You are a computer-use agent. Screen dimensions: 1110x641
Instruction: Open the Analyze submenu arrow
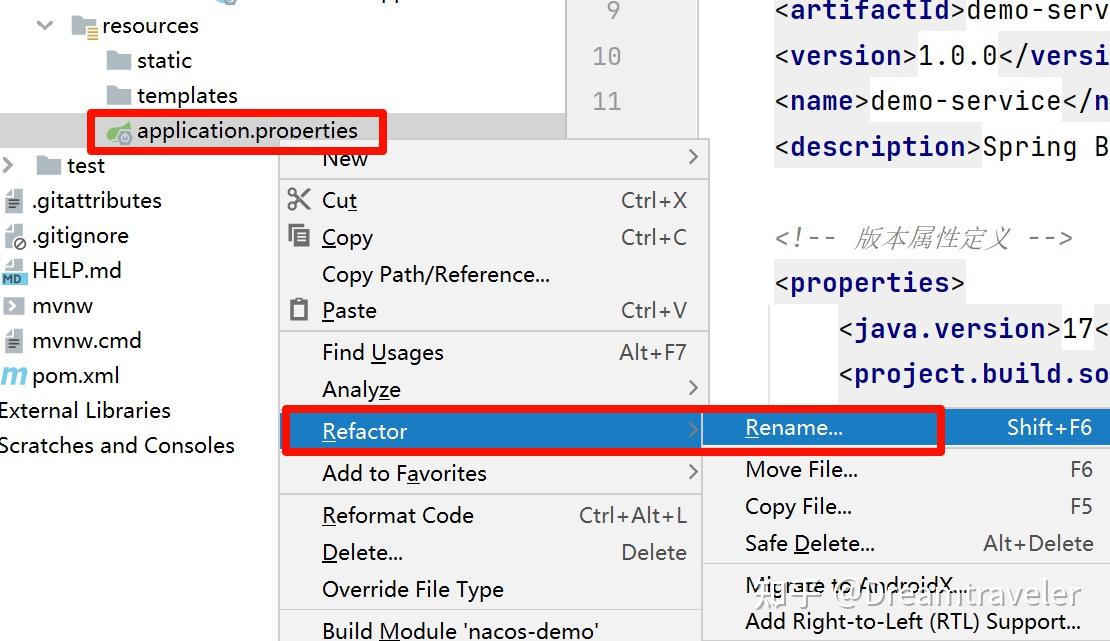point(693,388)
